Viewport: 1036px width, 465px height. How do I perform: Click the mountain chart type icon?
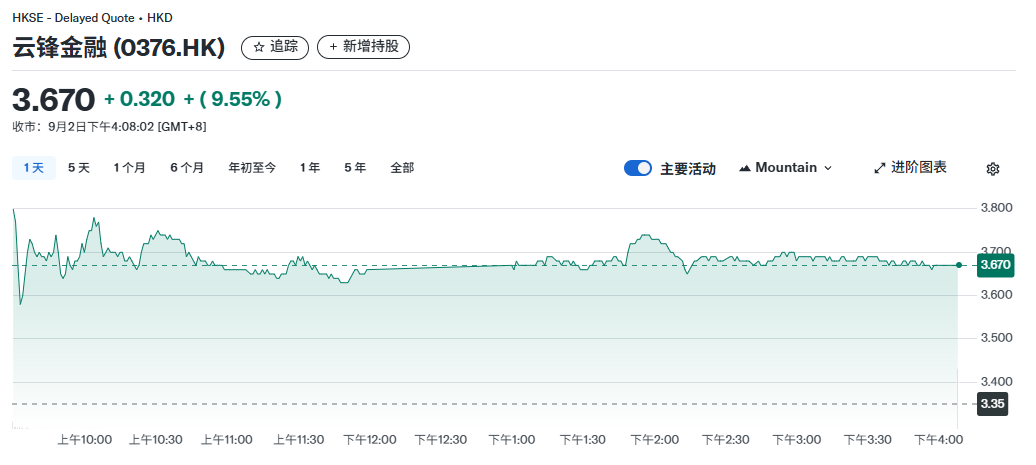[744, 168]
